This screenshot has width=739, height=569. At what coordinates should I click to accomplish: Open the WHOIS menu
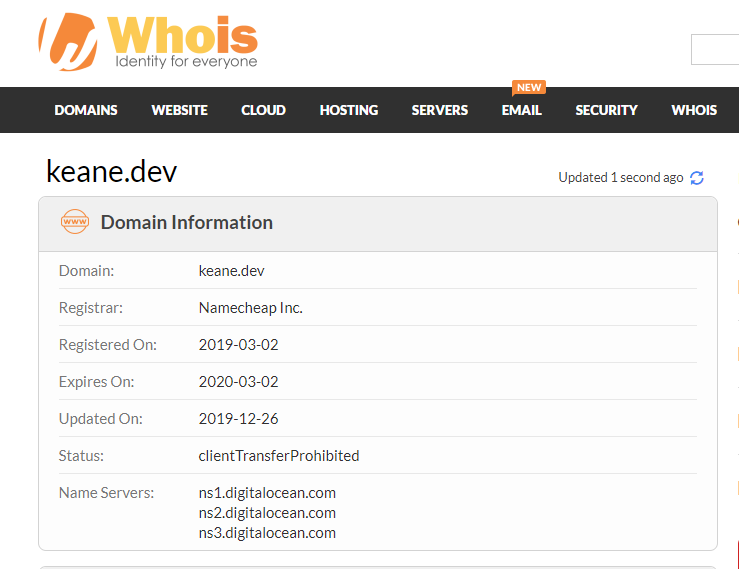coord(694,110)
